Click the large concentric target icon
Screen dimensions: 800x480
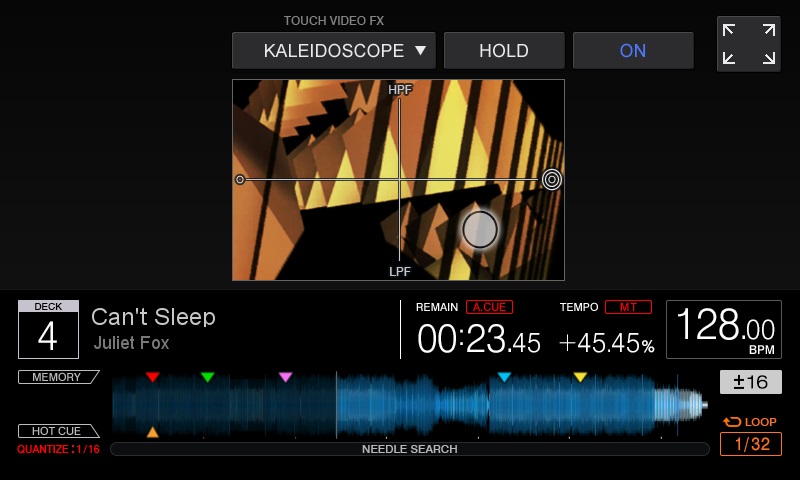pyautogui.click(x=552, y=180)
